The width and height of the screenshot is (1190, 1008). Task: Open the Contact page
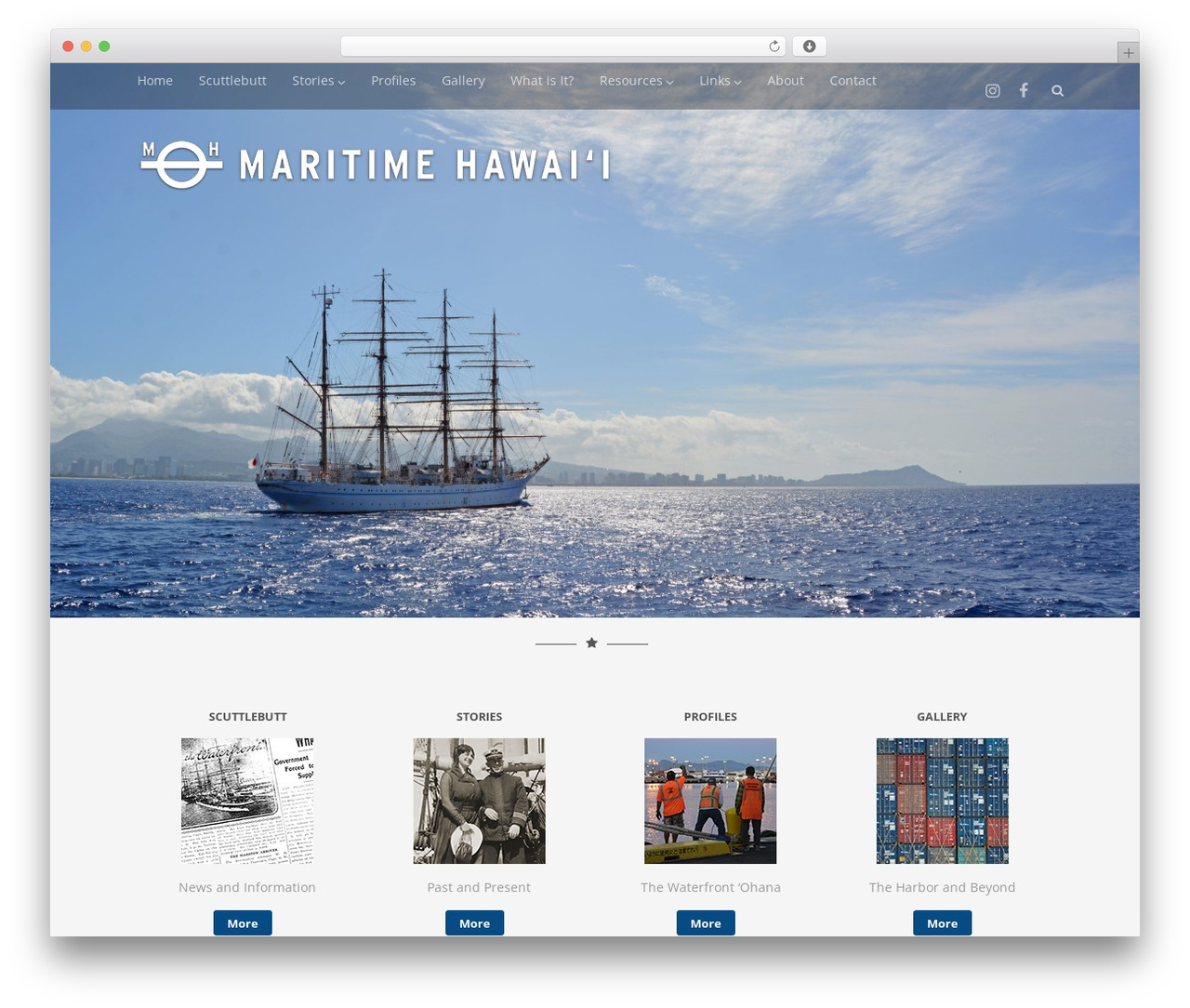(x=853, y=81)
